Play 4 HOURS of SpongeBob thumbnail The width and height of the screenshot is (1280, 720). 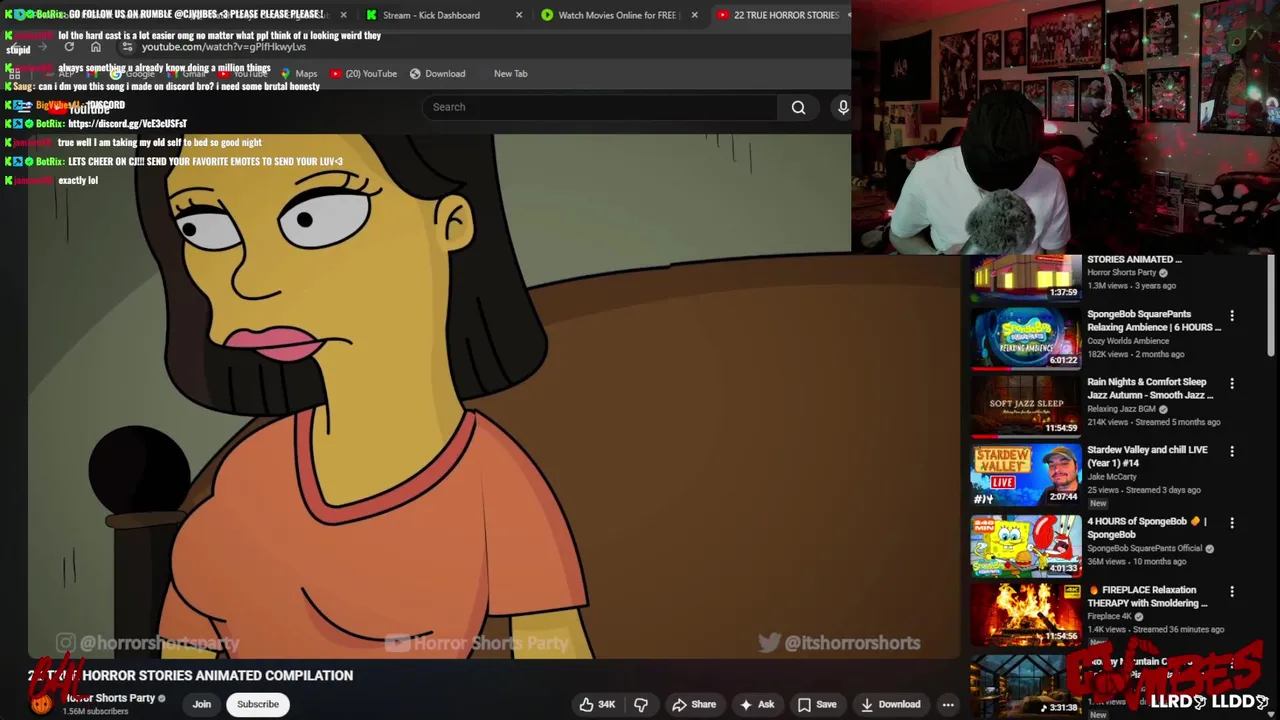click(1026, 546)
